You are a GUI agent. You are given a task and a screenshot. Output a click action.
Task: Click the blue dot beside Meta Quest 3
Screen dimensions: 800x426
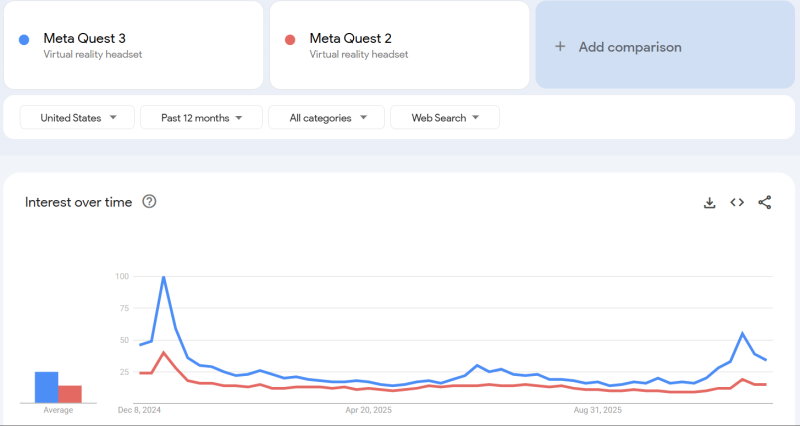pyautogui.click(x=25, y=40)
